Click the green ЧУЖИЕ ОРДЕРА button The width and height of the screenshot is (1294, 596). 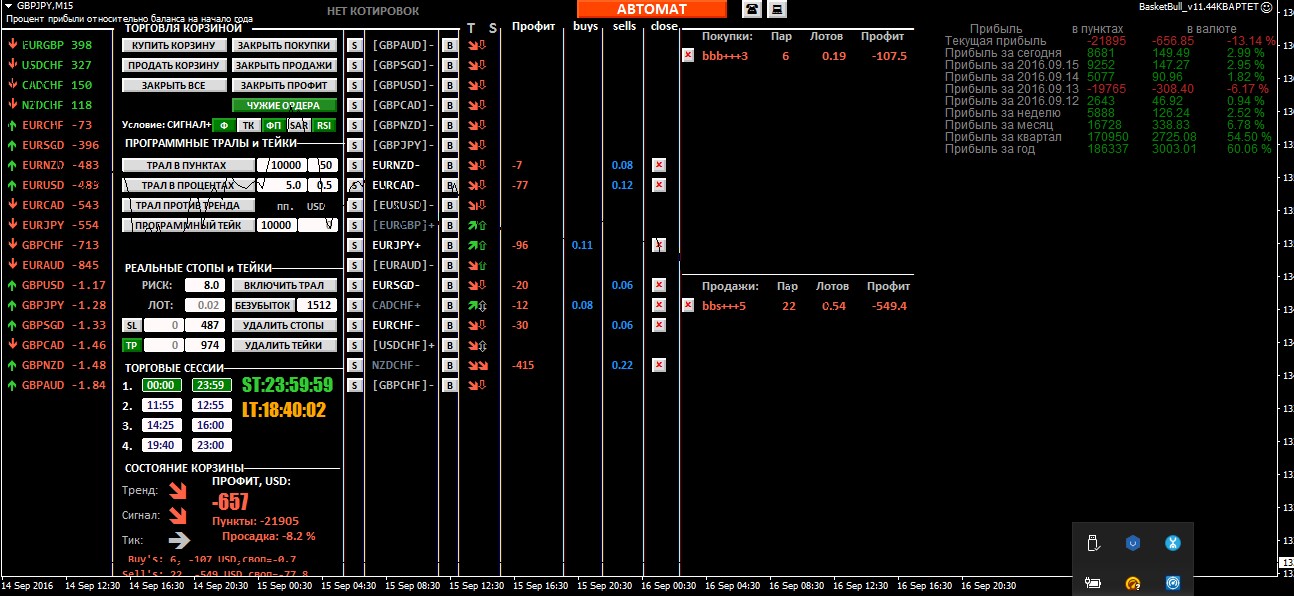284,105
